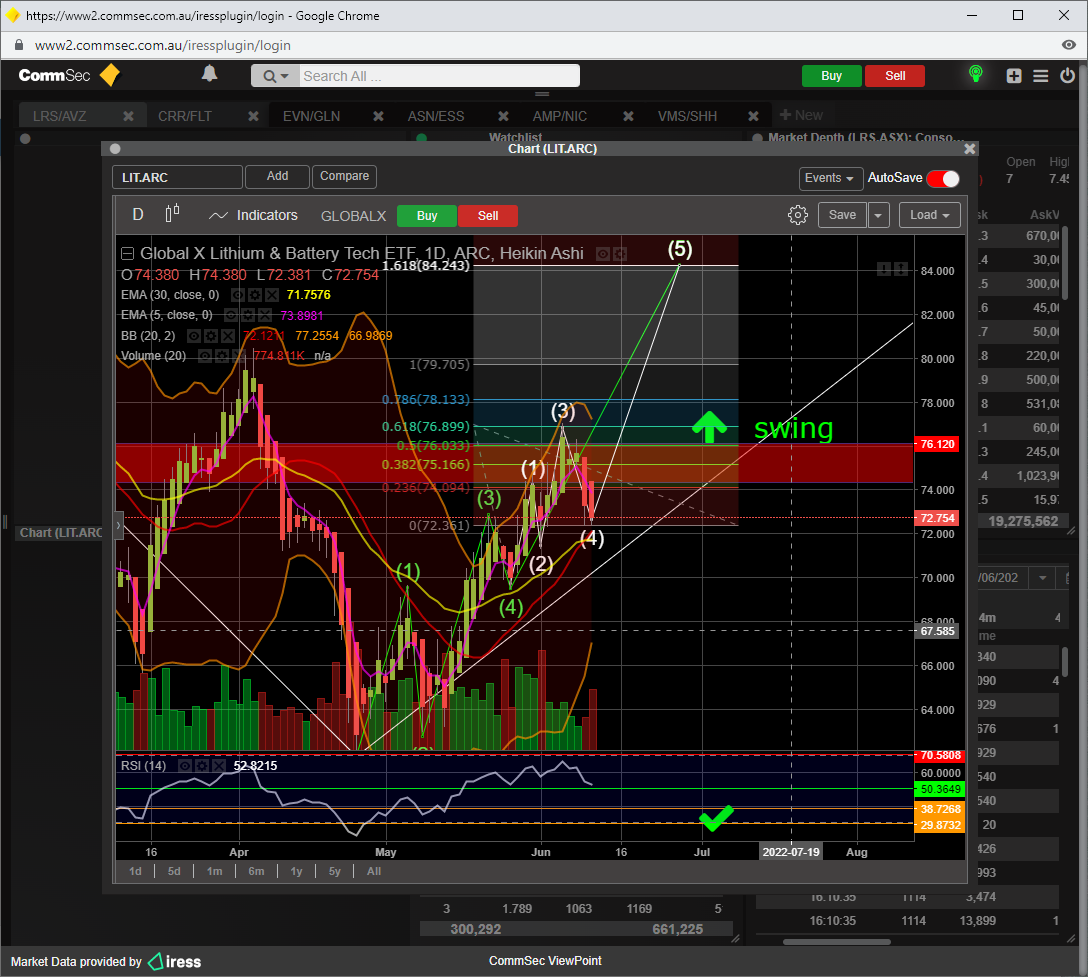Close the AMP/NIC tab

[x=628, y=116]
